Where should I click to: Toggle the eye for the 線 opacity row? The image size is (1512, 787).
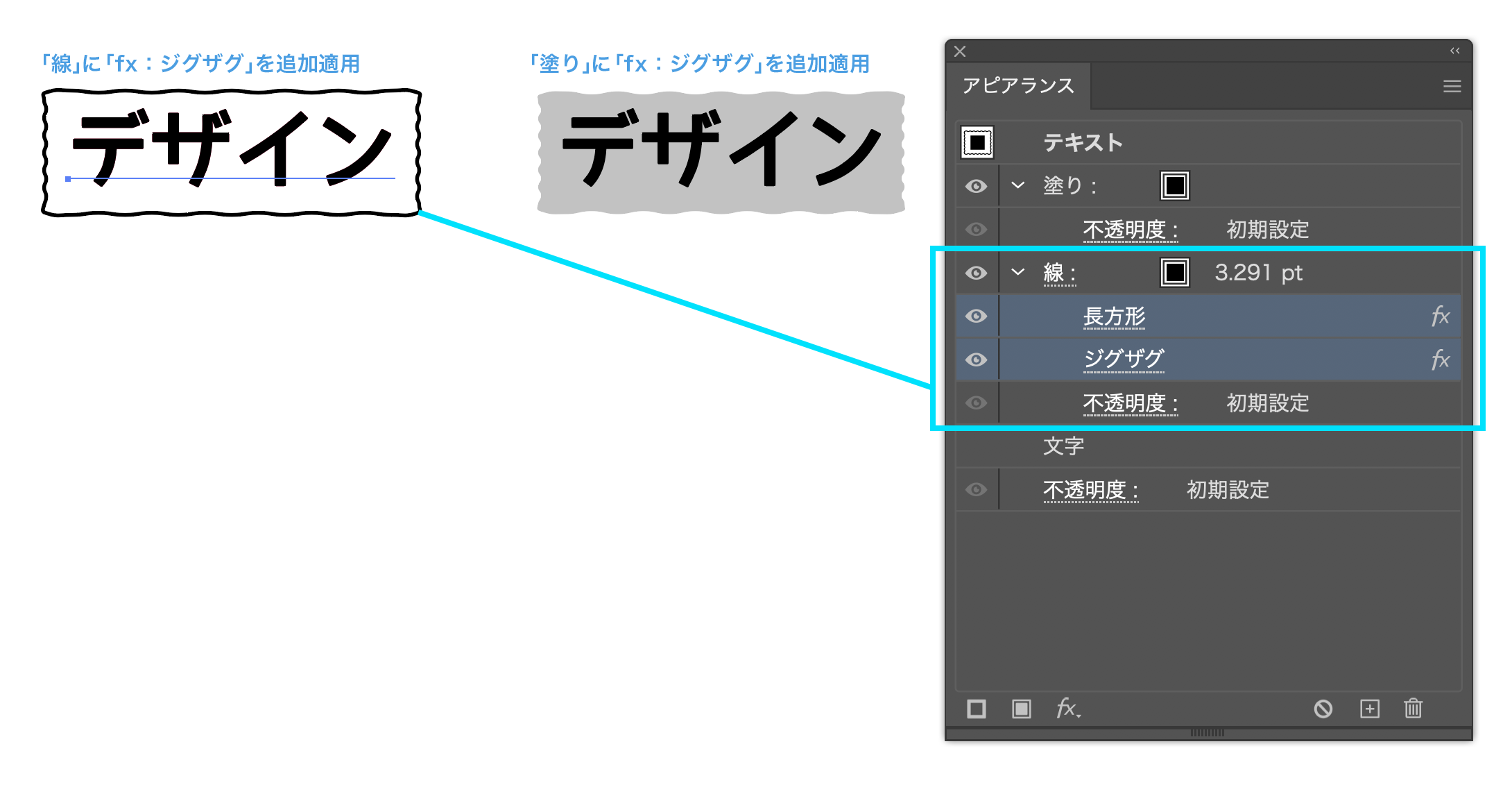point(977,403)
